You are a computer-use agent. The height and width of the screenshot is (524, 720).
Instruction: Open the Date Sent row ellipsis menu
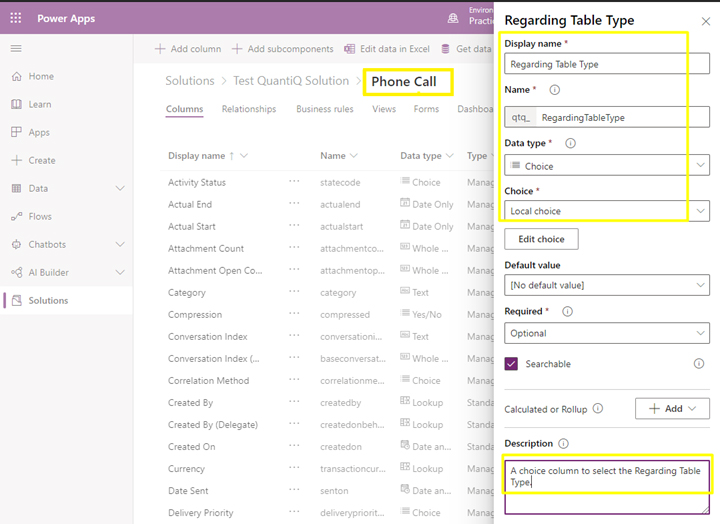[x=294, y=490]
